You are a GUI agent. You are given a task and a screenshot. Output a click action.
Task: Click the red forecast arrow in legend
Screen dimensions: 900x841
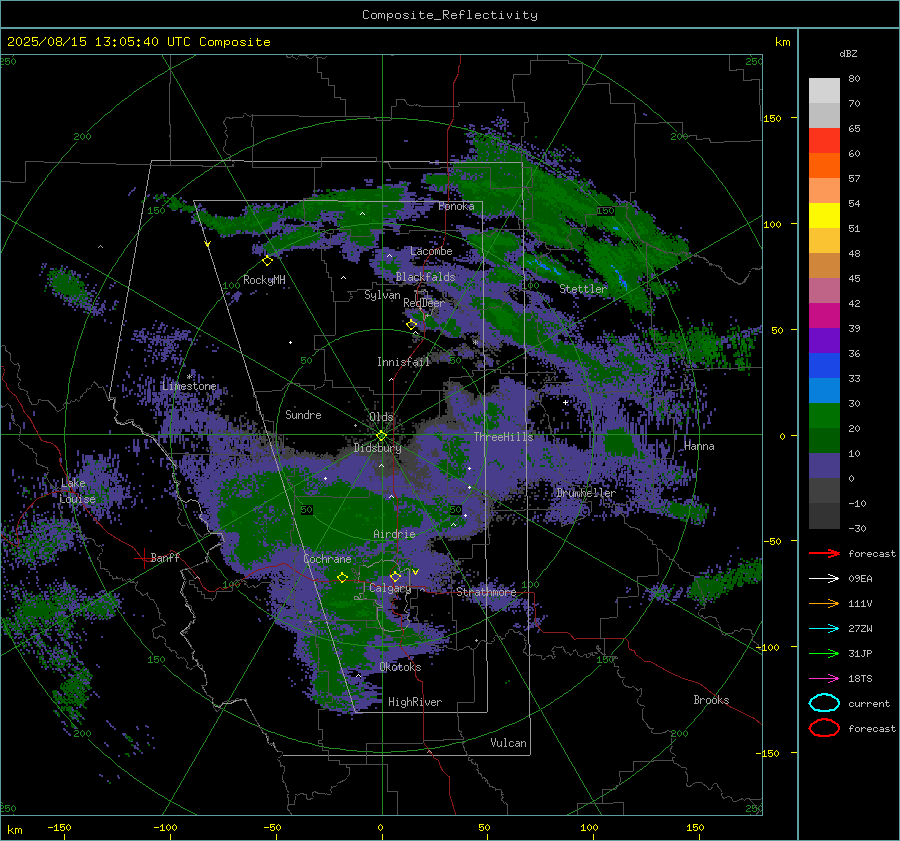pos(824,553)
